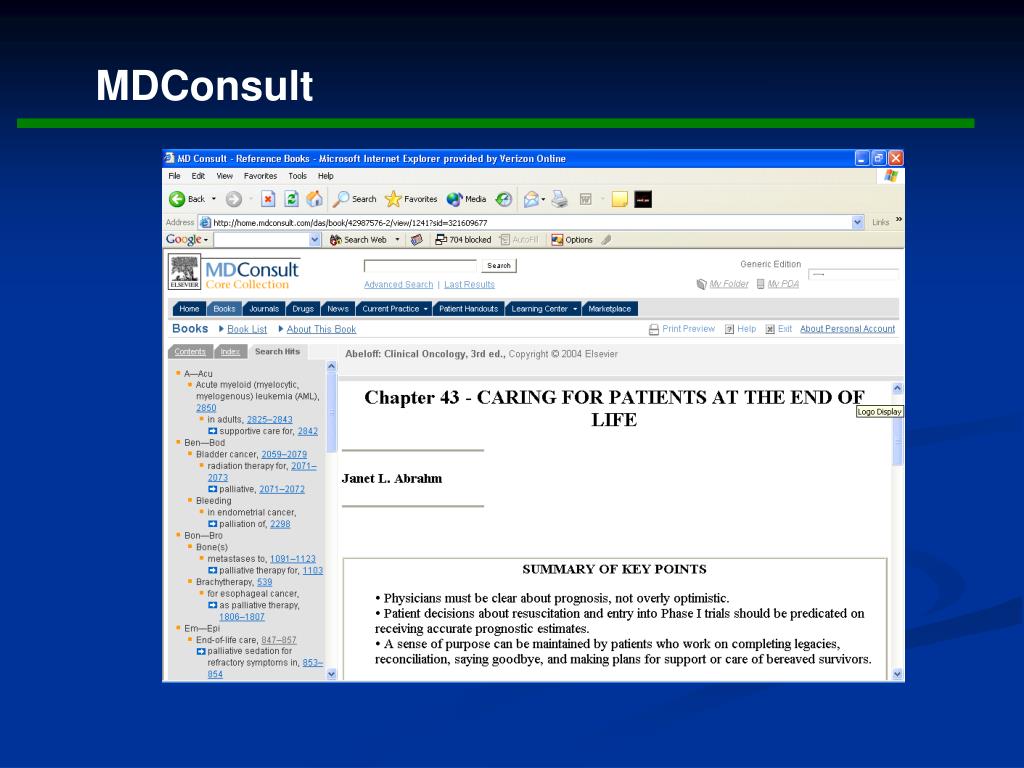Image resolution: width=1024 pixels, height=768 pixels.
Task: Open the IE Search pane magnifier
Action: (x=341, y=199)
